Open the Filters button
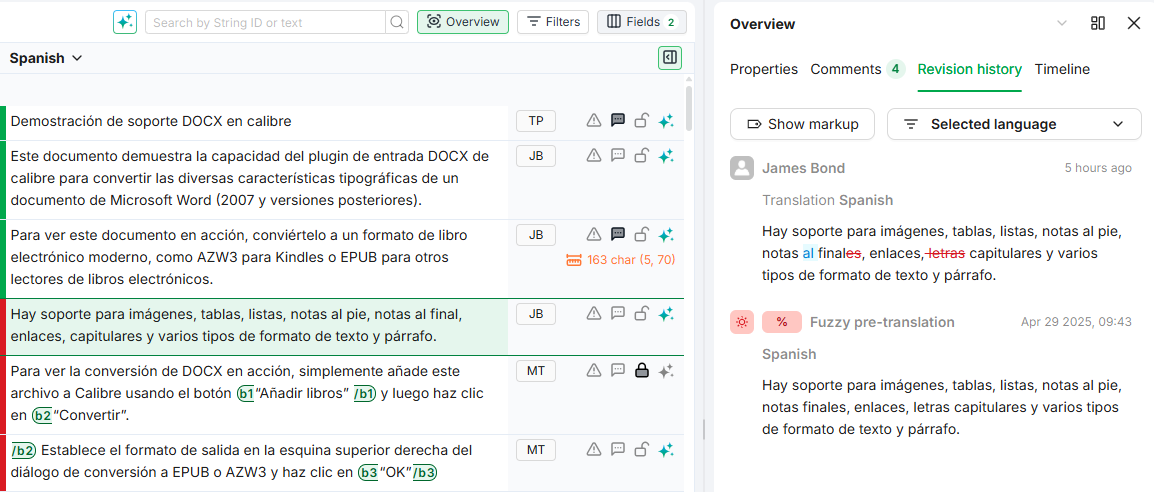Image resolution: width=1154 pixels, height=492 pixels. point(553,22)
